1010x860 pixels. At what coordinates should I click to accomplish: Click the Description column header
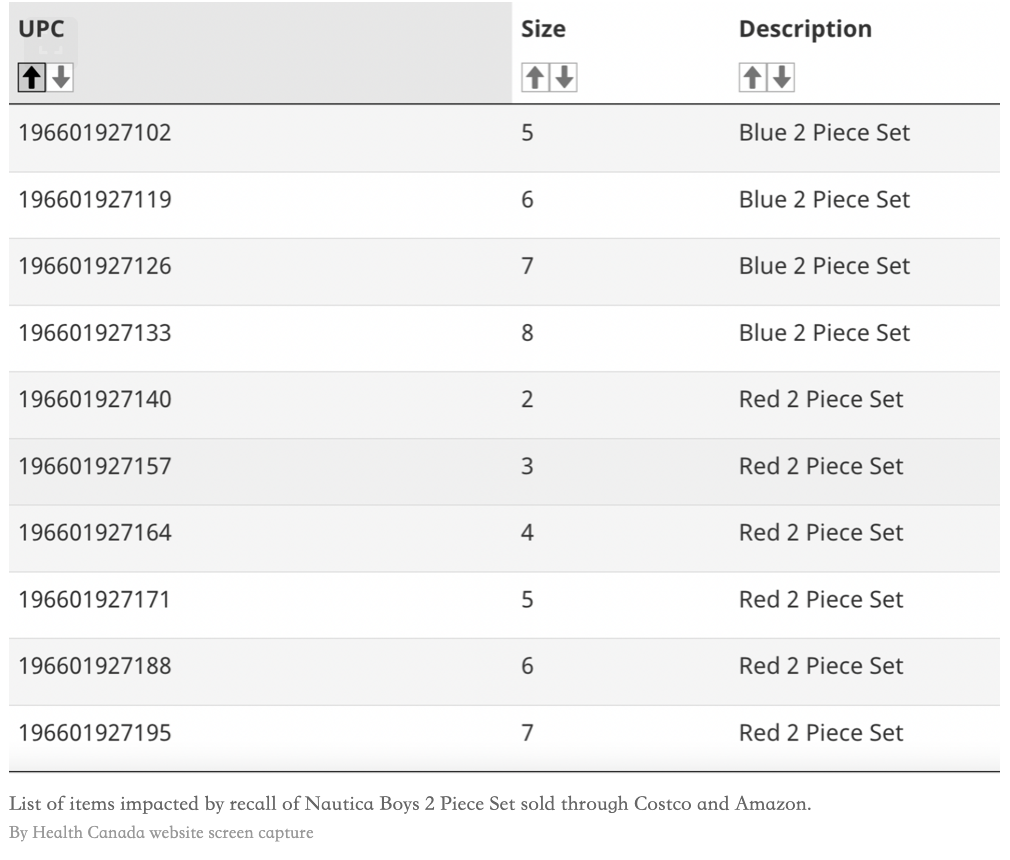805,29
